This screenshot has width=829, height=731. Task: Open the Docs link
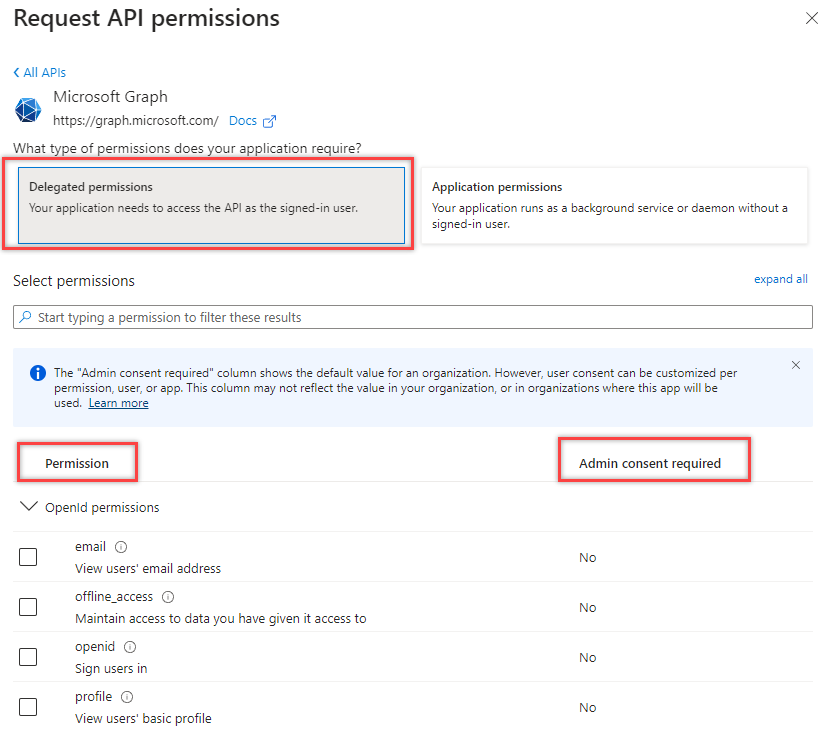coord(242,121)
